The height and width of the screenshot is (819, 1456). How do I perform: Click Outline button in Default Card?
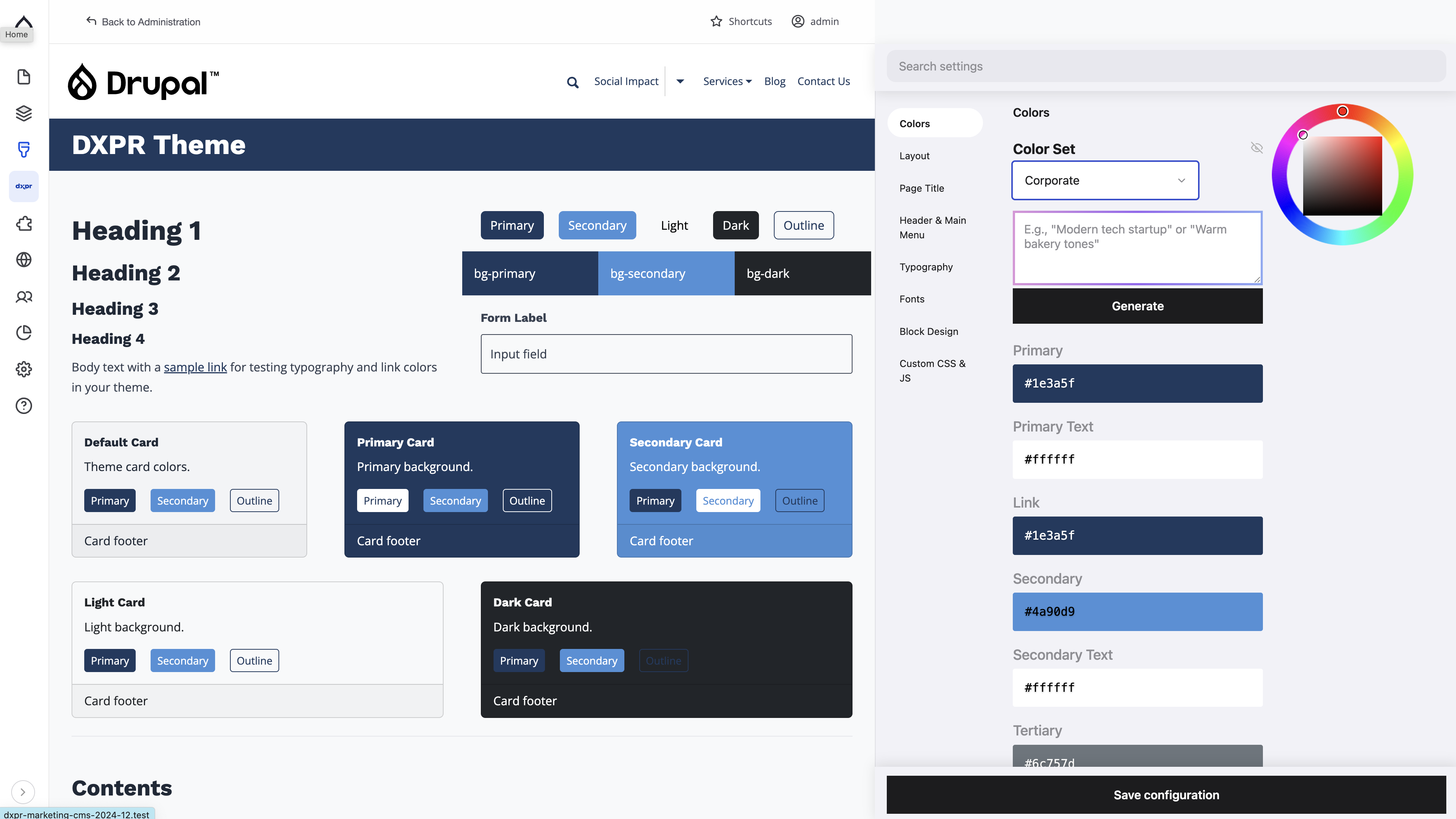(x=254, y=501)
